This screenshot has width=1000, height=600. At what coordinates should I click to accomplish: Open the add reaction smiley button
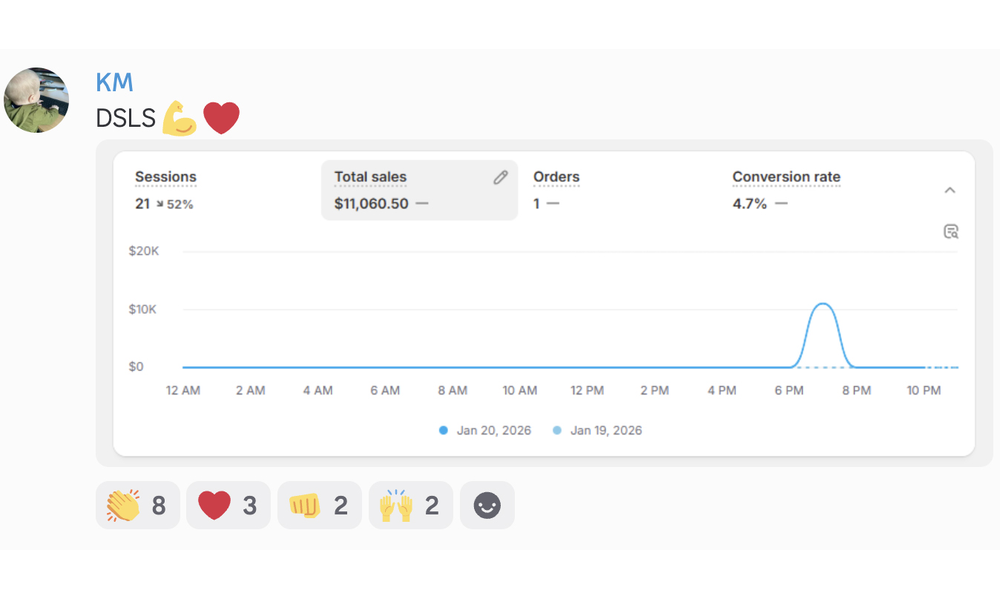click(x=487, y=506)
